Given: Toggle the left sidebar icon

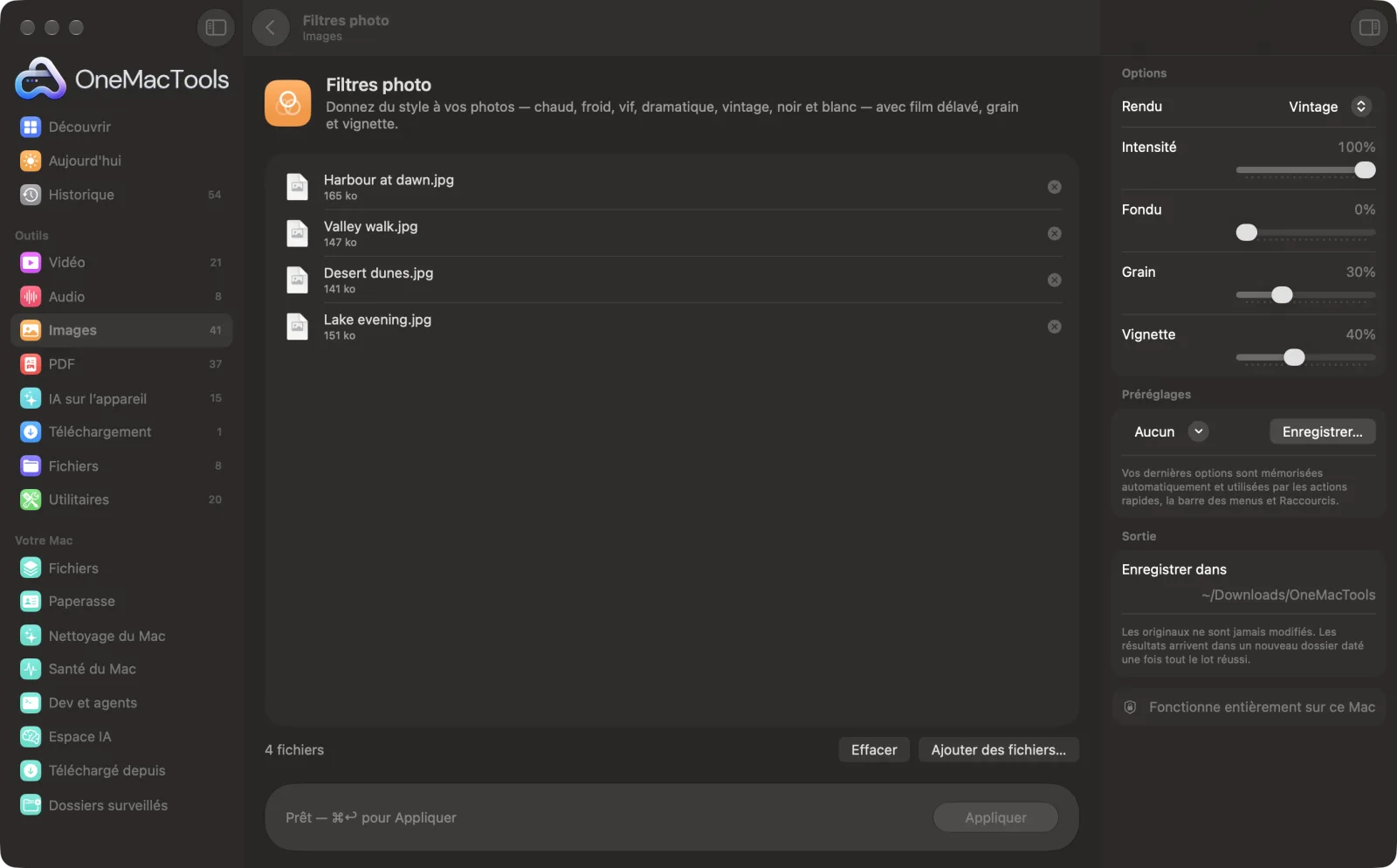Looking at the screenshot, I should 216,28.
